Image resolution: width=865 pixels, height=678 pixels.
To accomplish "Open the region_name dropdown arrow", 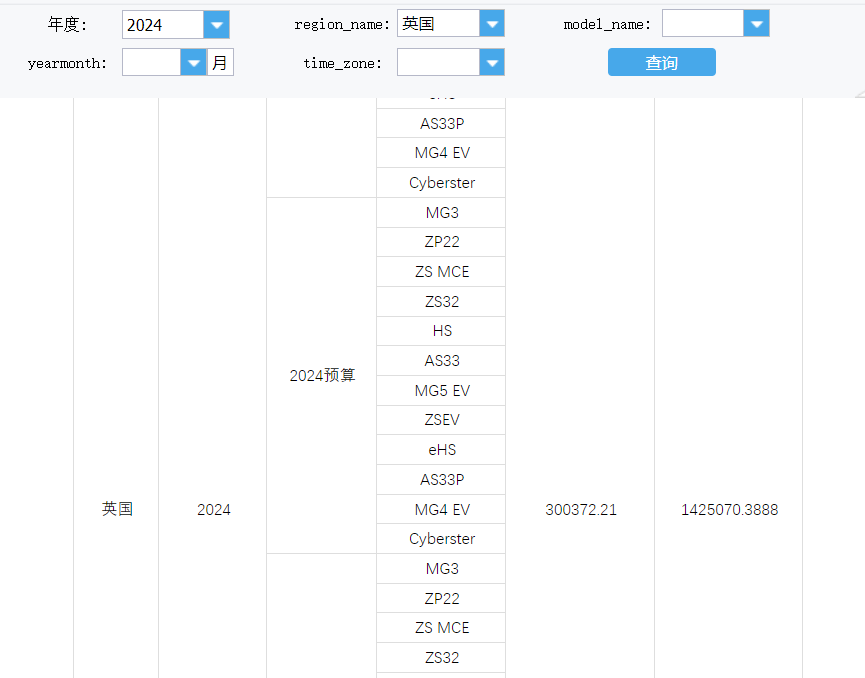I will [492, 24].
